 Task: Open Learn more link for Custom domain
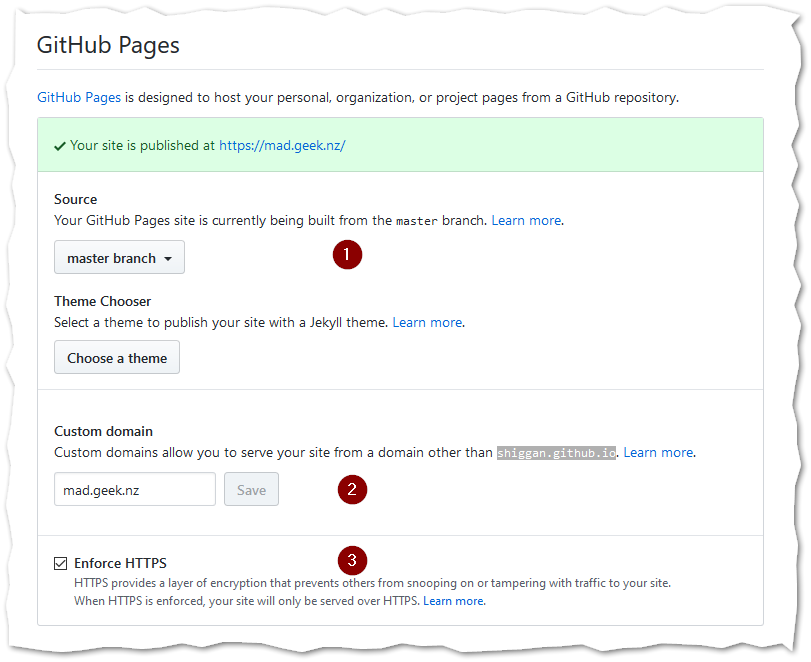[x=658, y=453]
